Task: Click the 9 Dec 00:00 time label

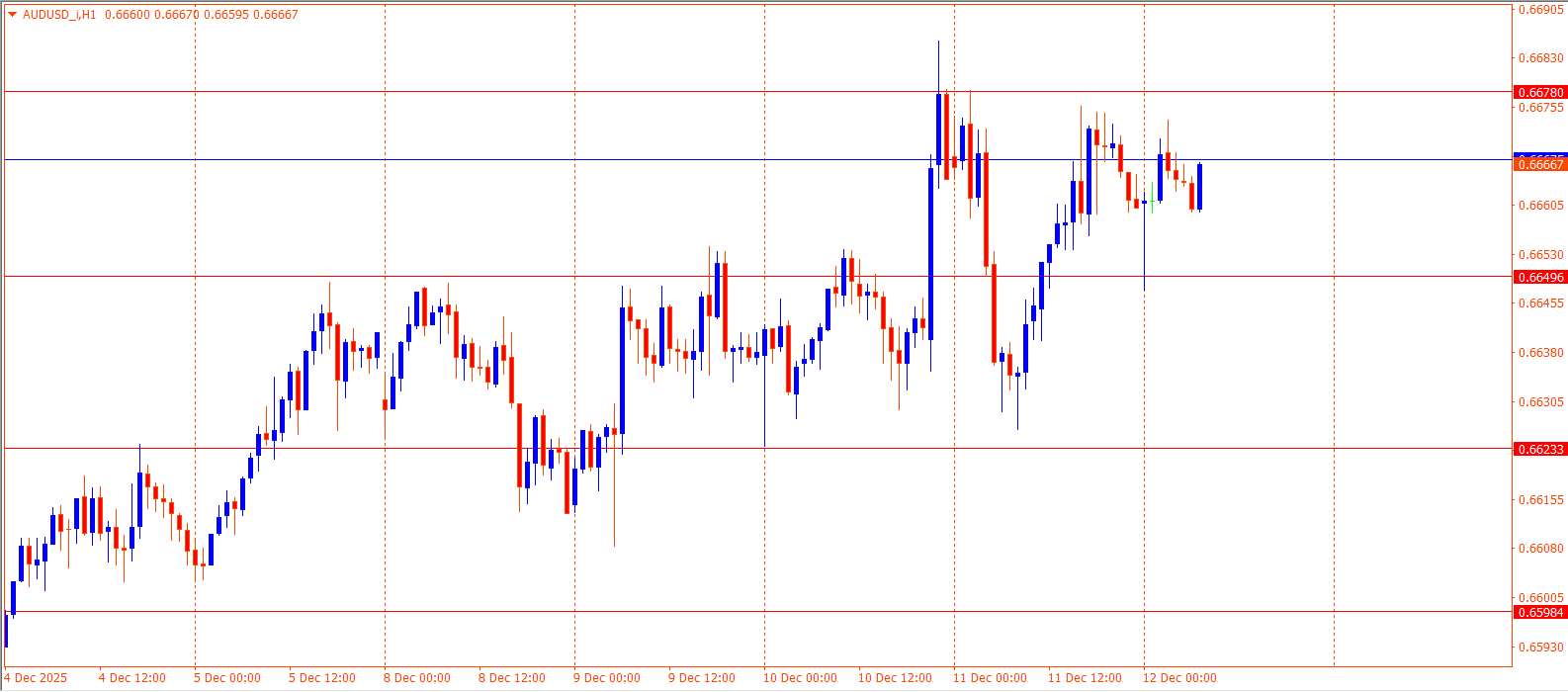Action: point(607,678)
